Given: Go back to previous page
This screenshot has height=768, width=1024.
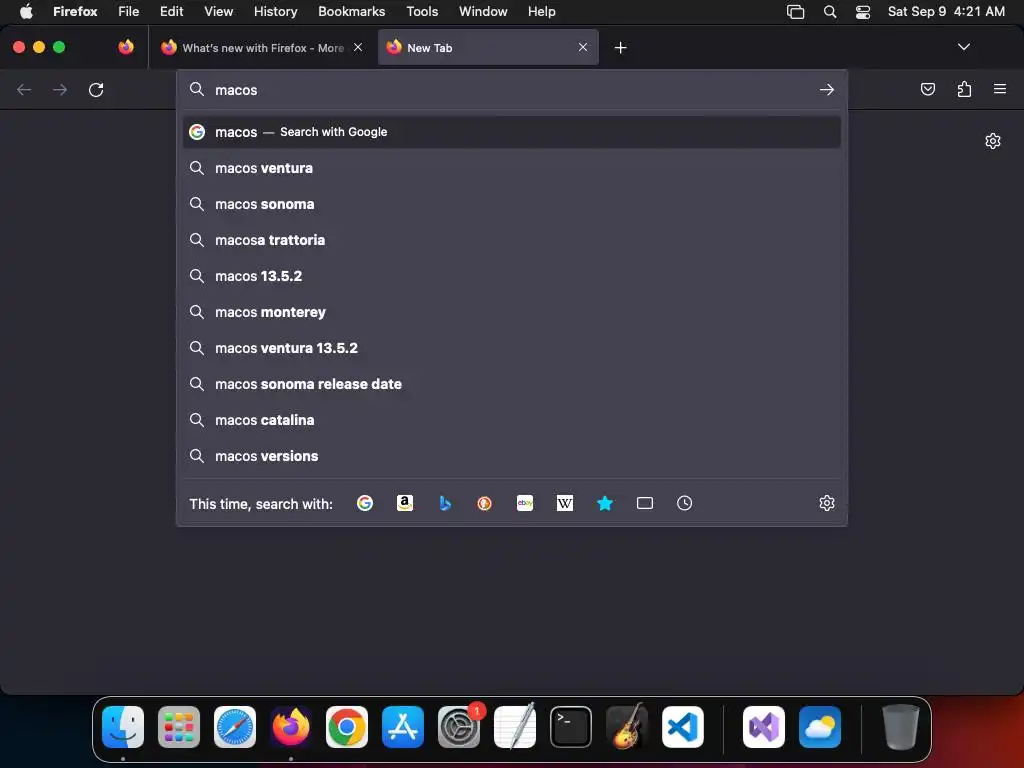Looking at the screenshot, I should (24, 89).
